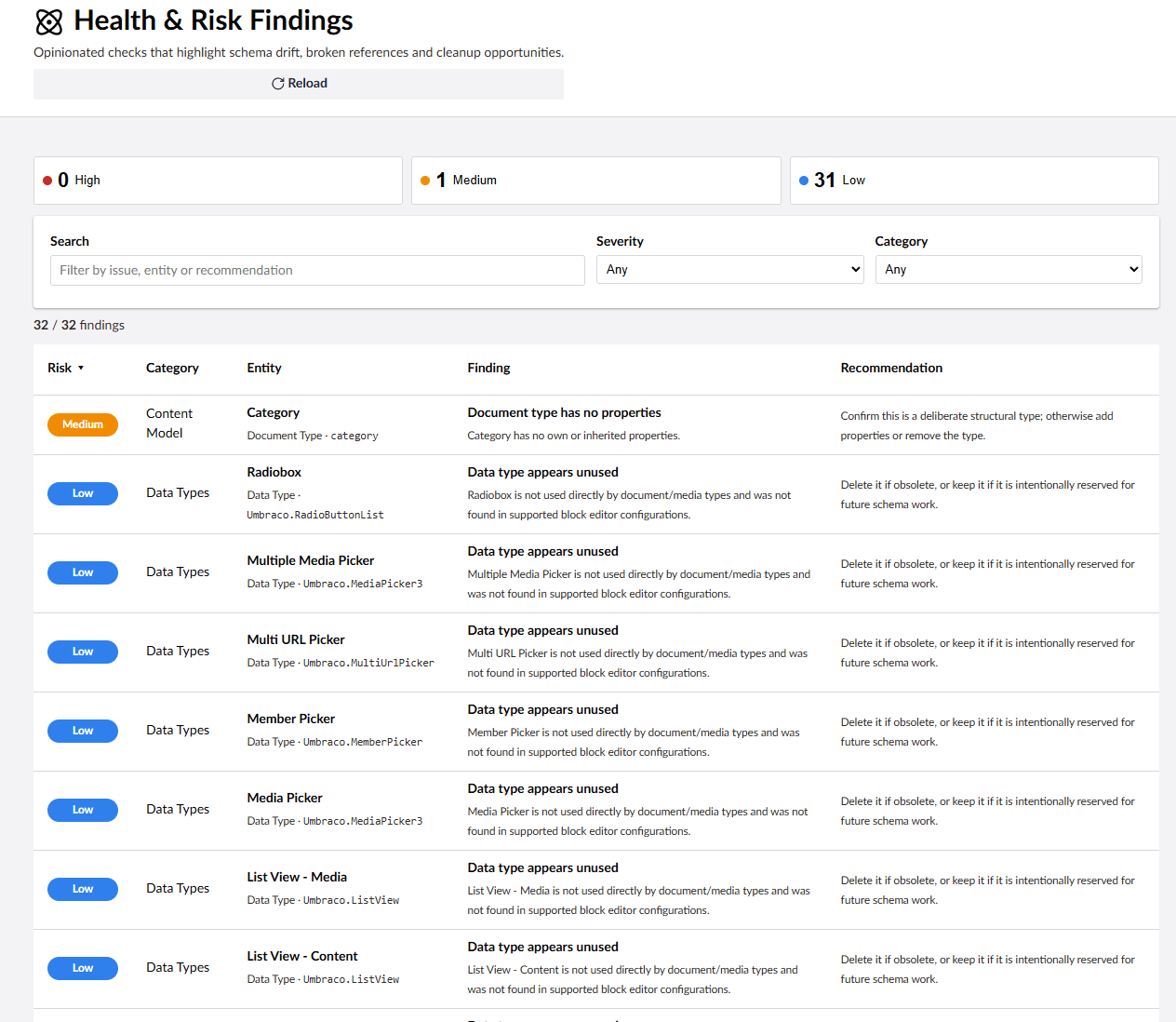Click the Low badge in Radiobox row
The image size is (1176, 1022).
[83, 494]
